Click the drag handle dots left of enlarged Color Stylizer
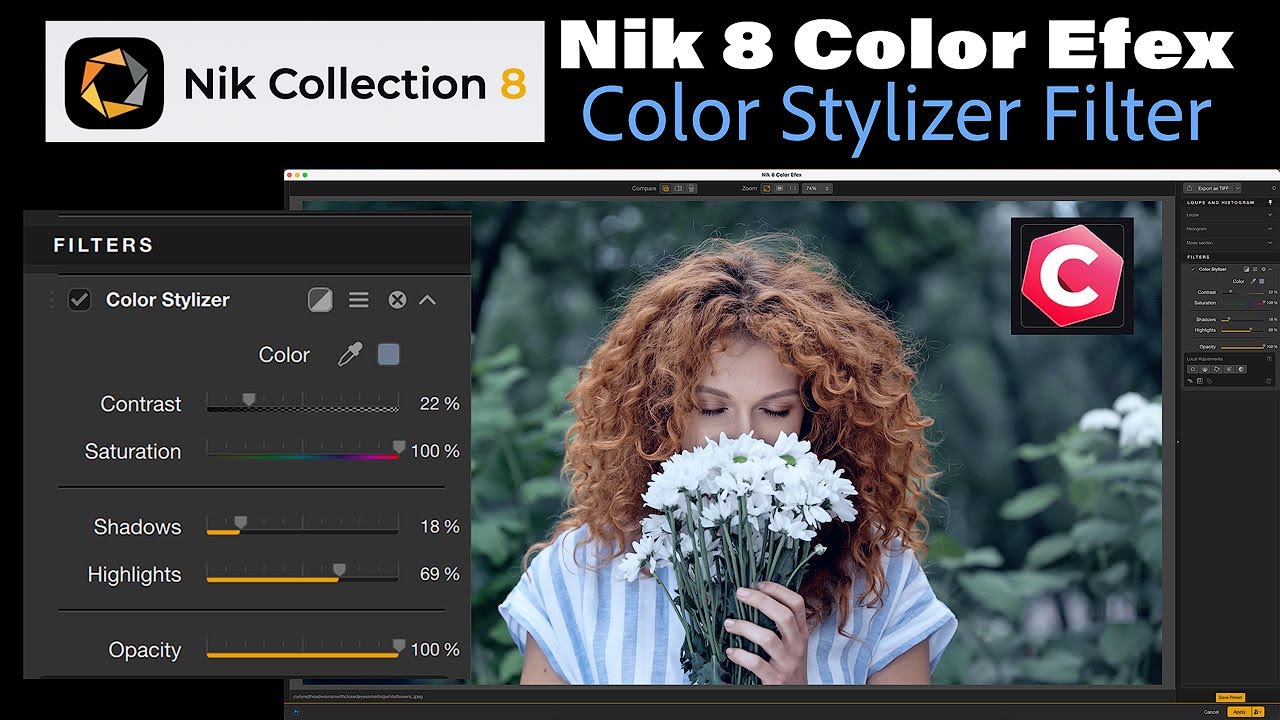 (x=51, y=300)
